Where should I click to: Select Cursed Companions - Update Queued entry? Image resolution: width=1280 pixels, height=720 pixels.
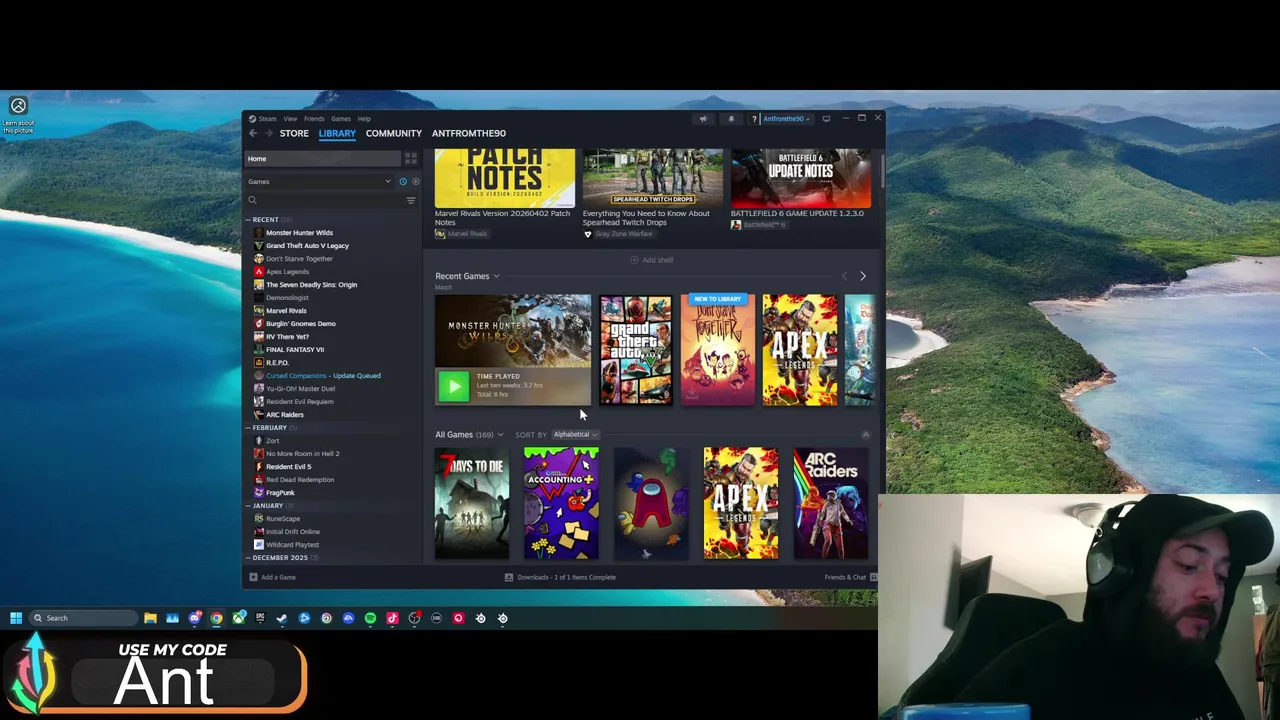point(323,376)
